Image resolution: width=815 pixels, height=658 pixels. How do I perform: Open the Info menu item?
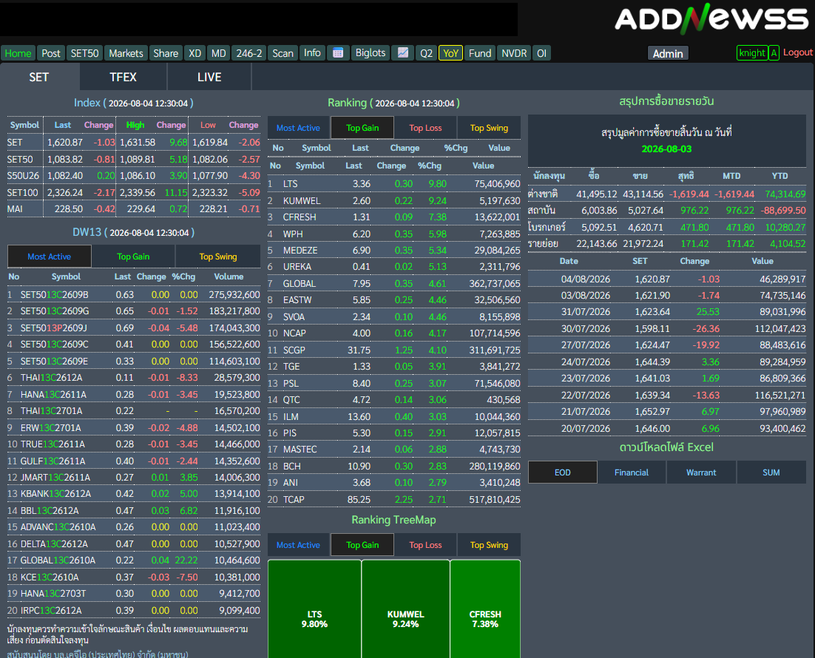tap(312, 53)
